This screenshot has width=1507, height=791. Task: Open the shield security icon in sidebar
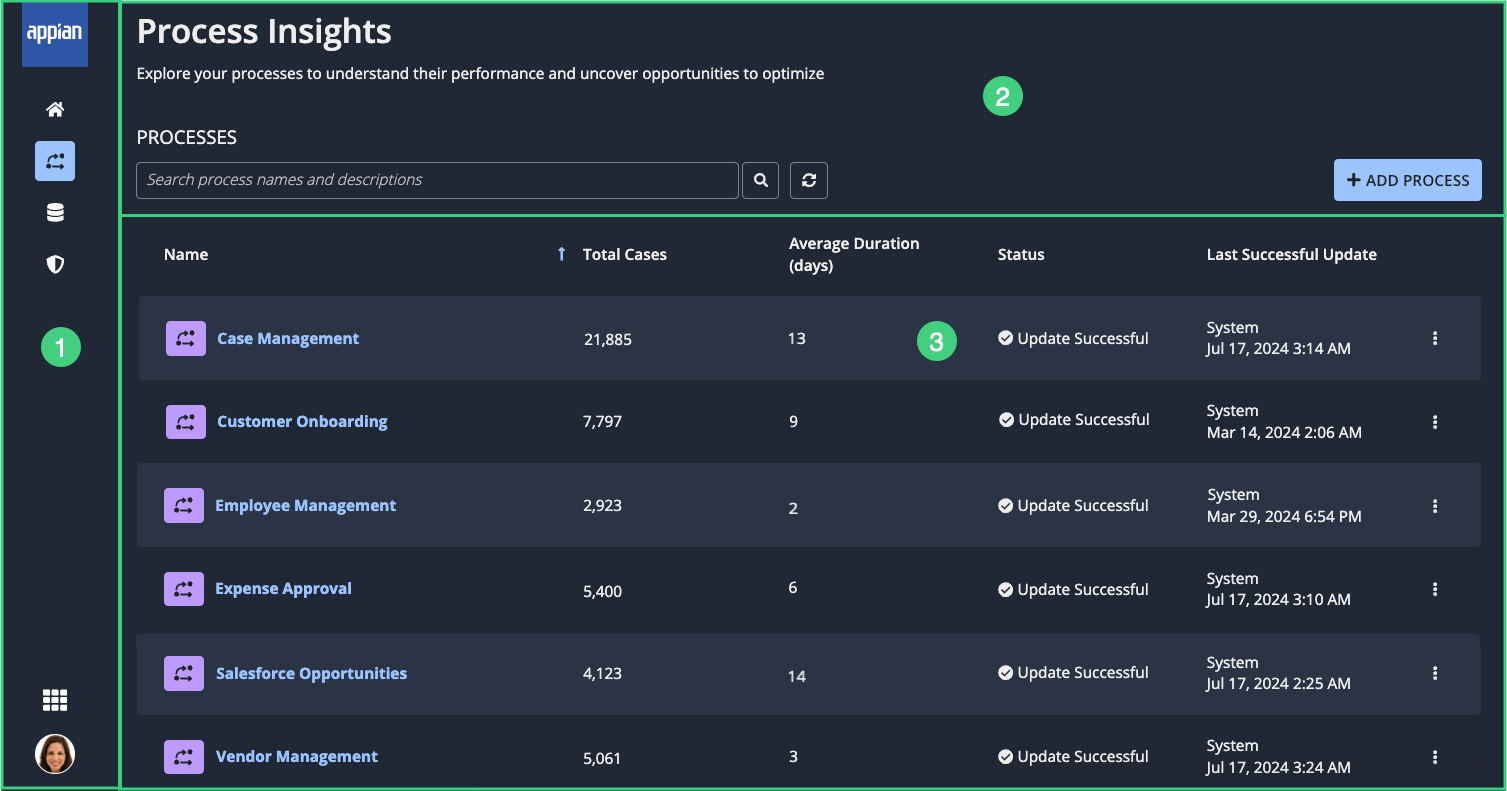click(x=55, y=264)
